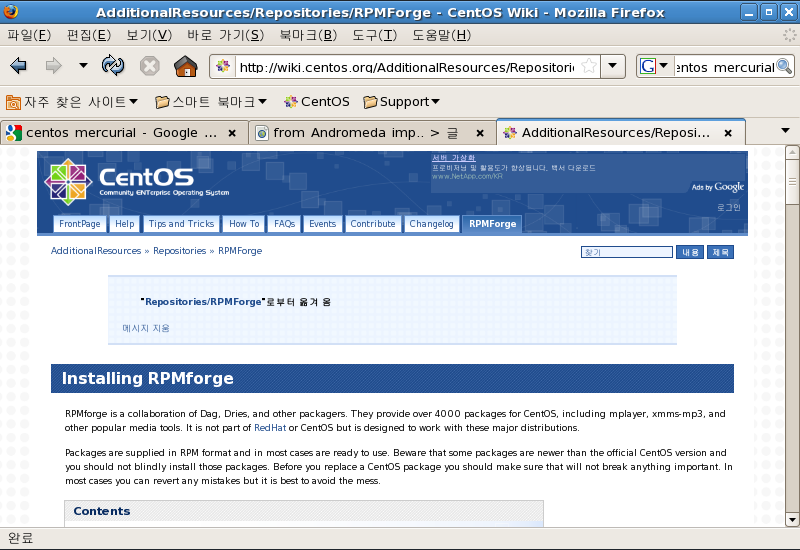Click the Ads by Google label
The height and width of the screenshot is (550, 800).
coord(718,187)
